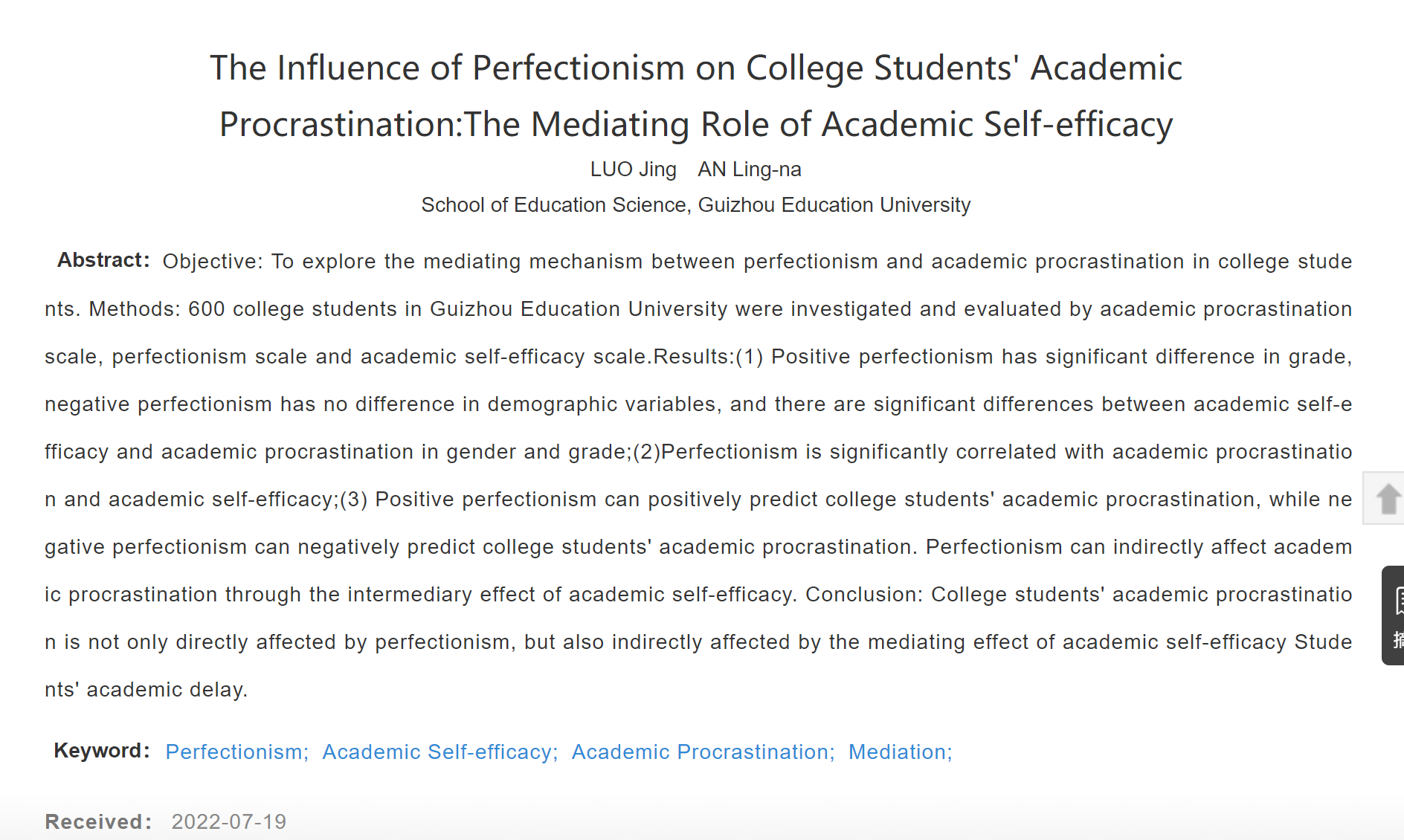Click the received date 2022-07-19

pos(229,821)
